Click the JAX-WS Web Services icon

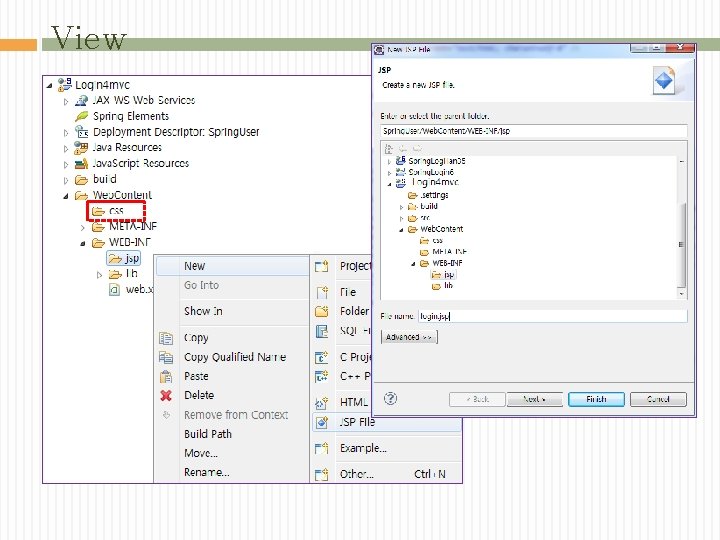pyautogui.click(x=81, y=100)
